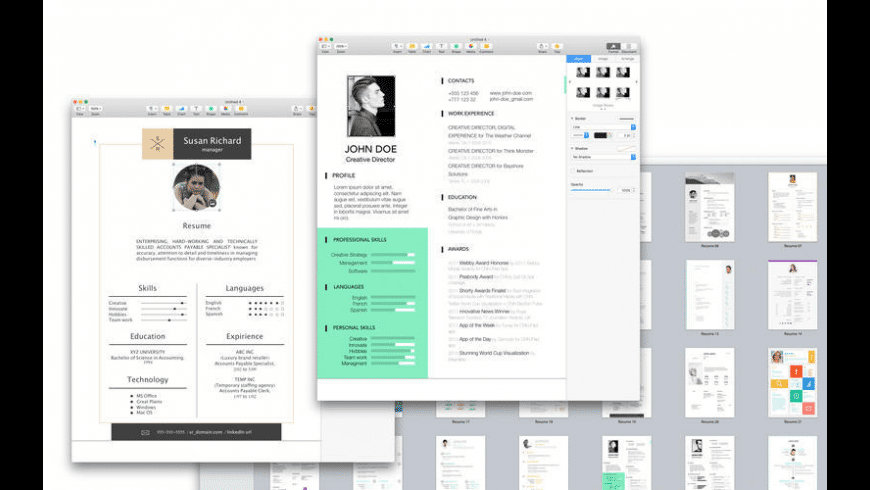Image resolution: width=870 pixels, height=490 pixels.
Task: Choose Resume 13 template thumbnail
Action: pos(710,295)
